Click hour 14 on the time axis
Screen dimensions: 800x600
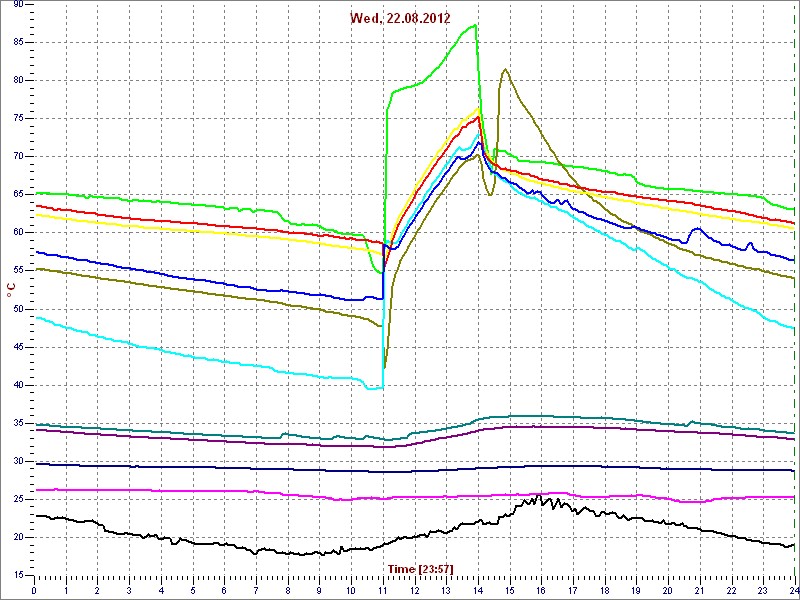(478, 590)
